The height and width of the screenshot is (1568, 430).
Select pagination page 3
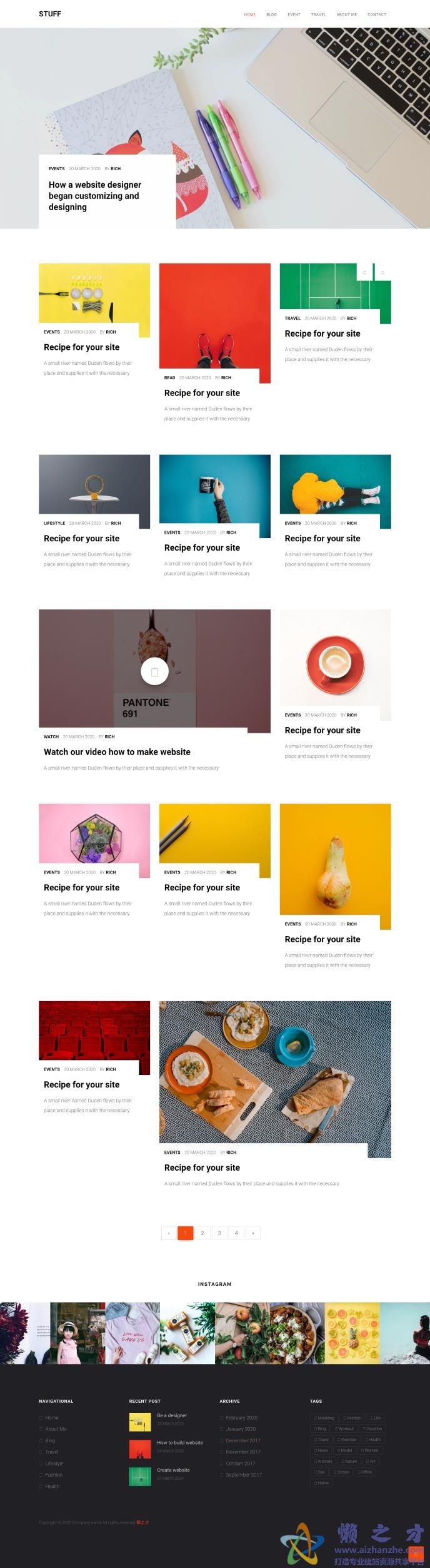[x=219, y=1233]
